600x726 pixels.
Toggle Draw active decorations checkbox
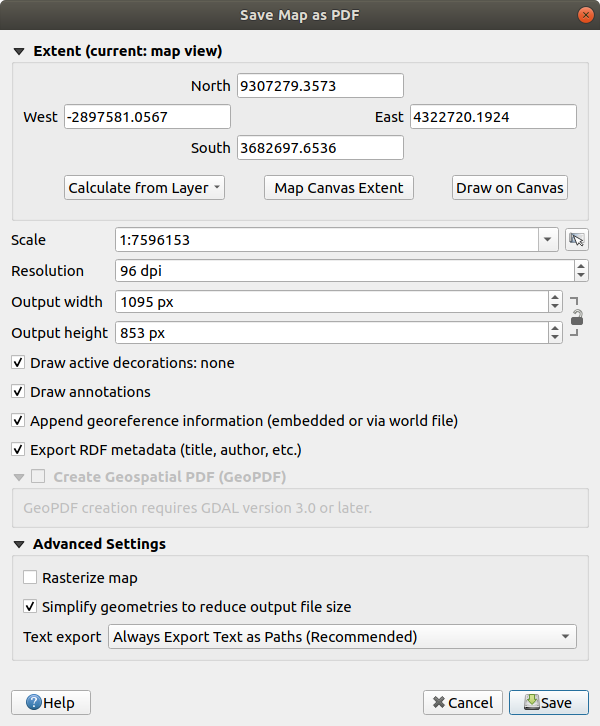pos(19,363)
